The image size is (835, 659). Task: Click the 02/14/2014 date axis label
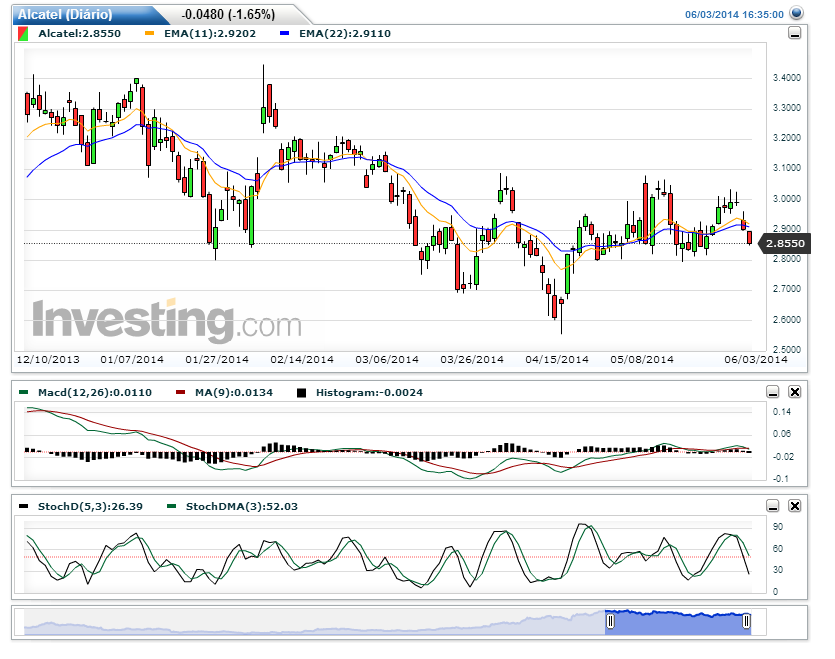pyautogui.click(x=302, y=360)
